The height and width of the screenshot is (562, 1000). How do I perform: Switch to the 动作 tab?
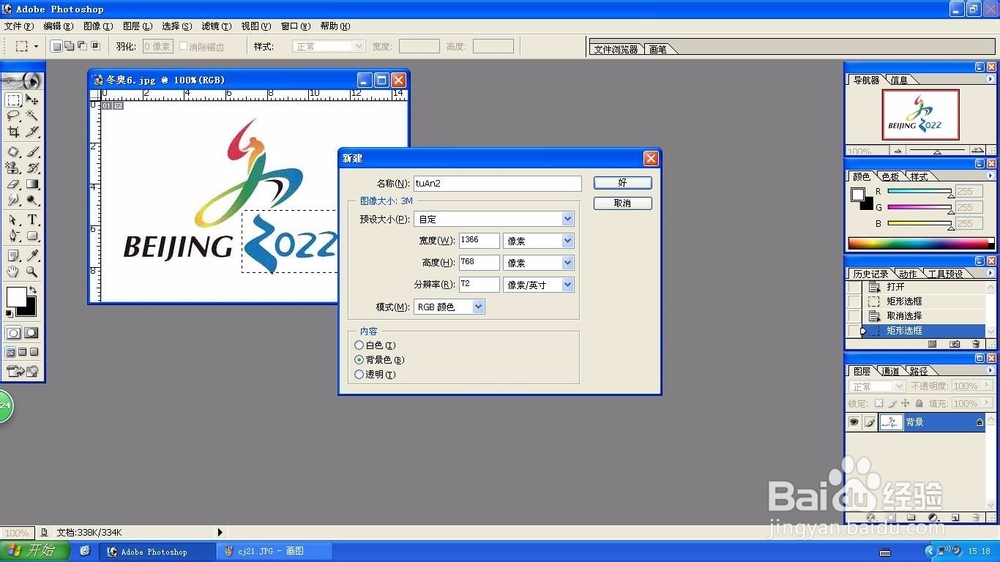(x=908, y=274)
